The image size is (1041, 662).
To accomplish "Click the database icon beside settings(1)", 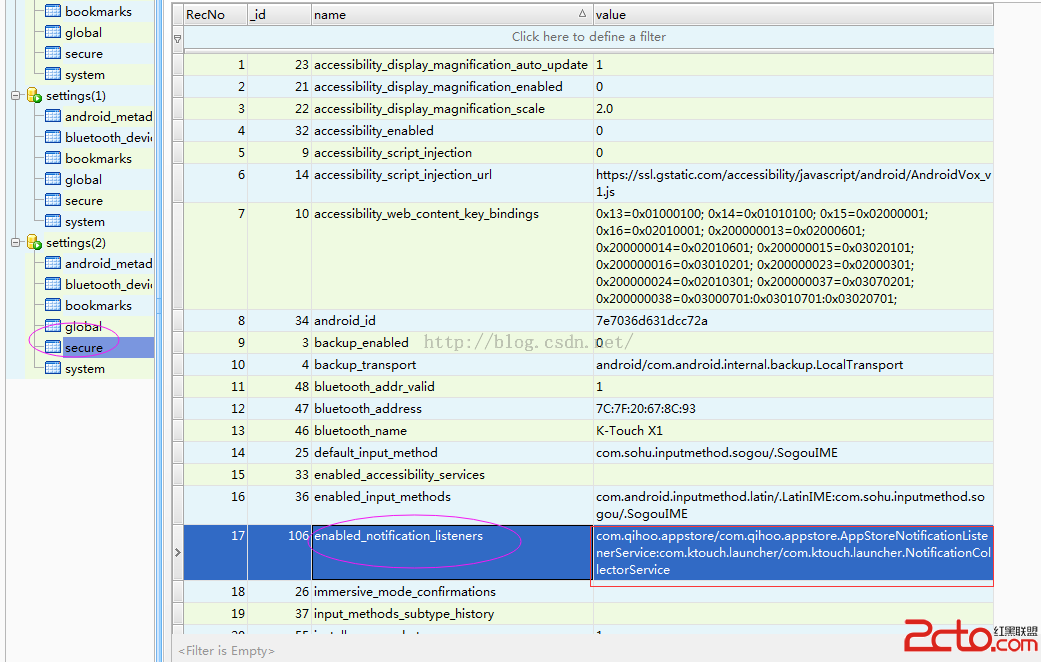I will click(33, 96).
